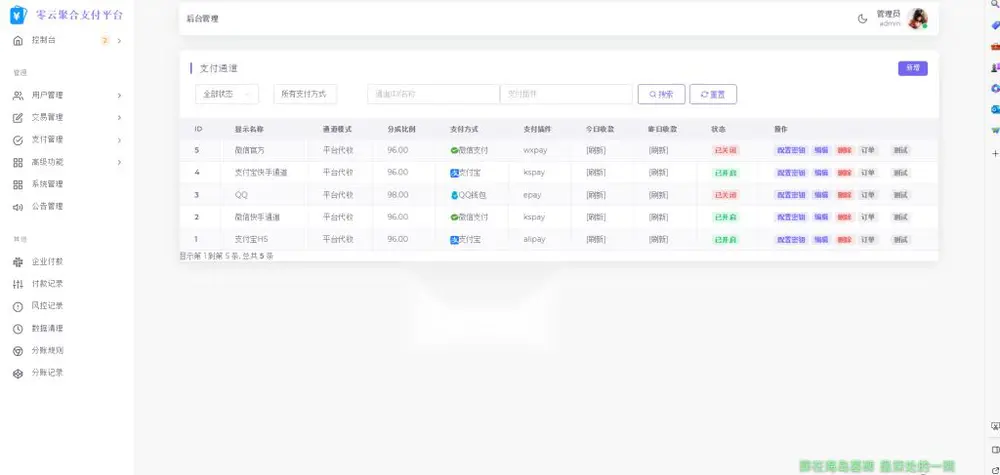This screenshot has width=1000, height=475.
Task: Expand the 交易管理 submenu chevron
Action: point(119,118)
